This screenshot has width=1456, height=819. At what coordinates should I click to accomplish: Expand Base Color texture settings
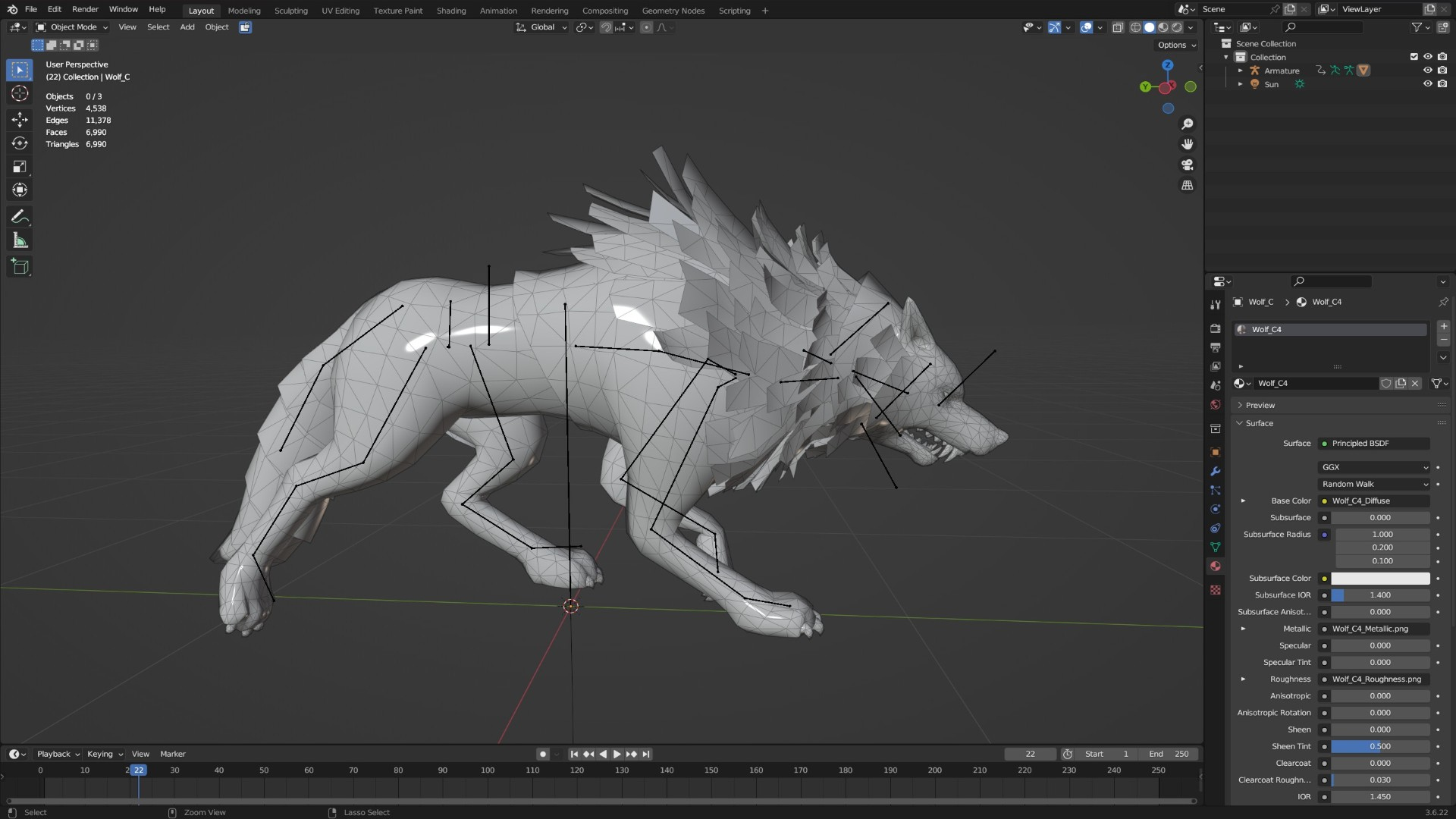coord(1243,500)
